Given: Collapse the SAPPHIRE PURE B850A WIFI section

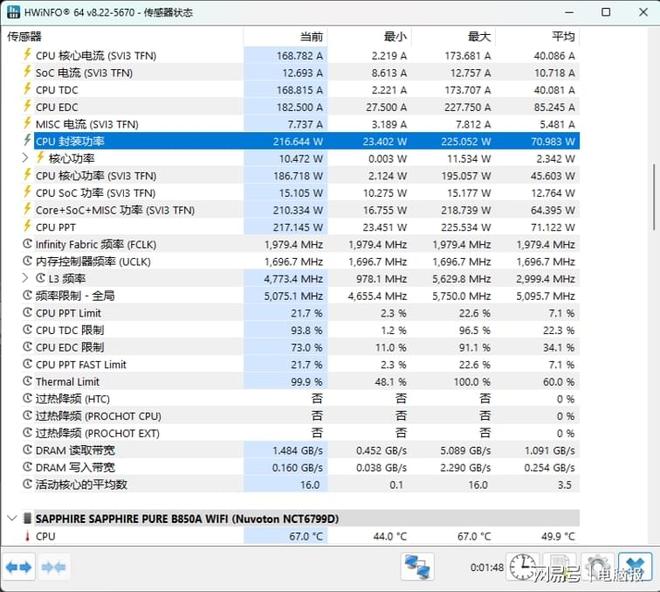Looking at the screenshot, I should tap(12, 518).
